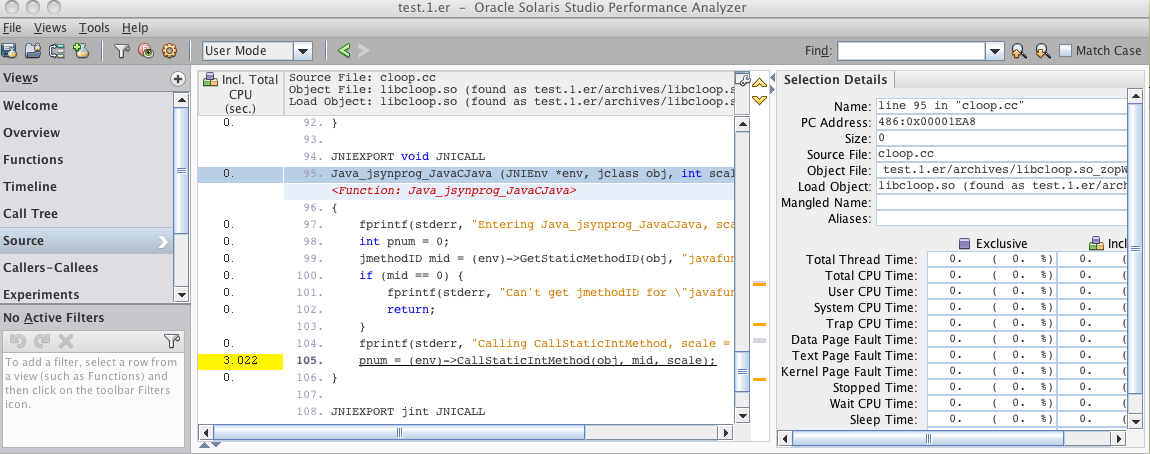Click in the Find text field

coord(912,51)
